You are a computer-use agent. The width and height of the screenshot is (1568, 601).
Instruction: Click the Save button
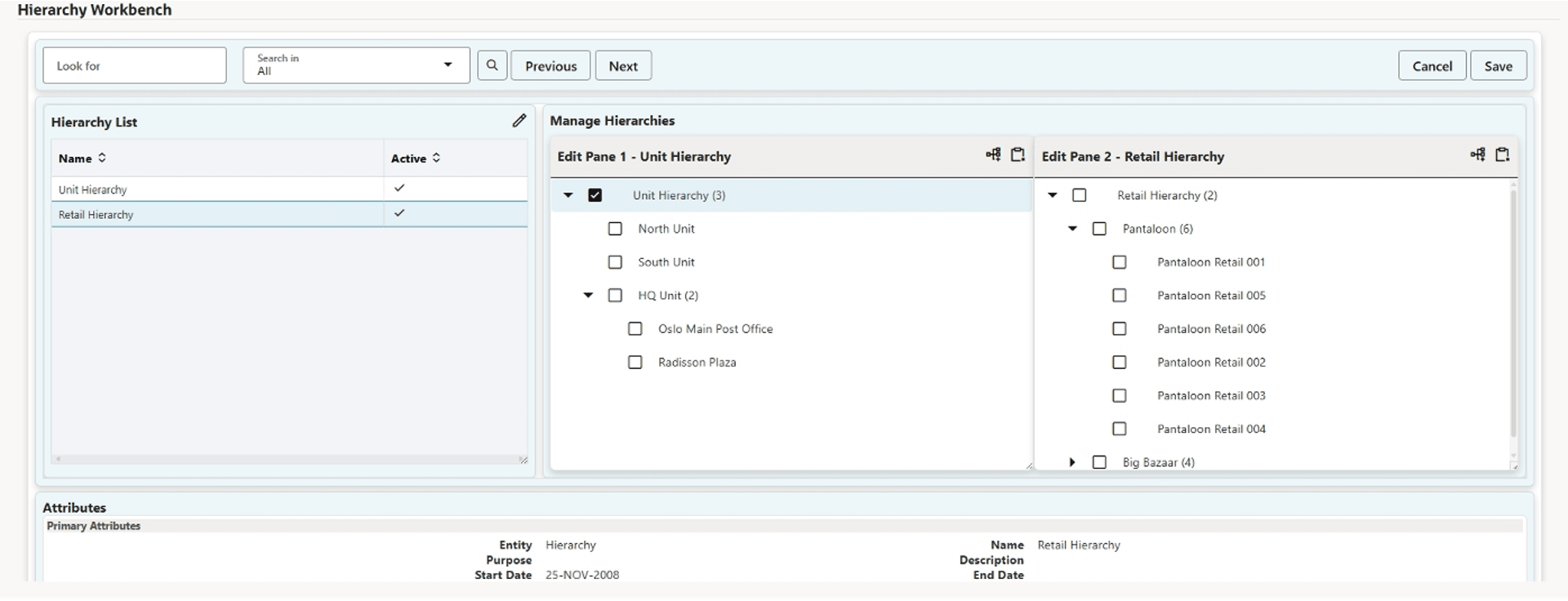tap(1498, 66)
